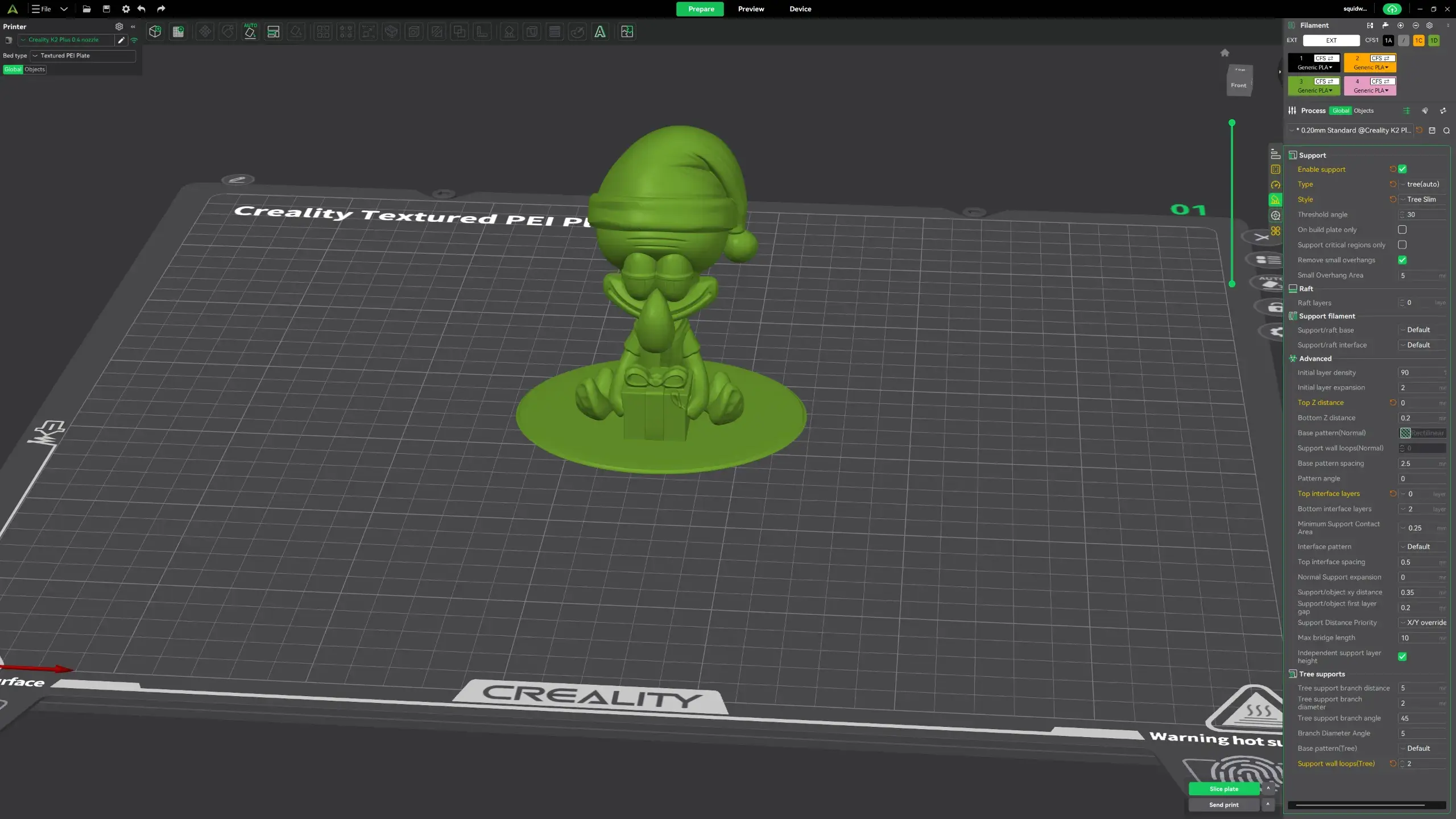Open the dropdown arrow beside File menu
Screen dimensions: 1456x819
tap(64, 9)
